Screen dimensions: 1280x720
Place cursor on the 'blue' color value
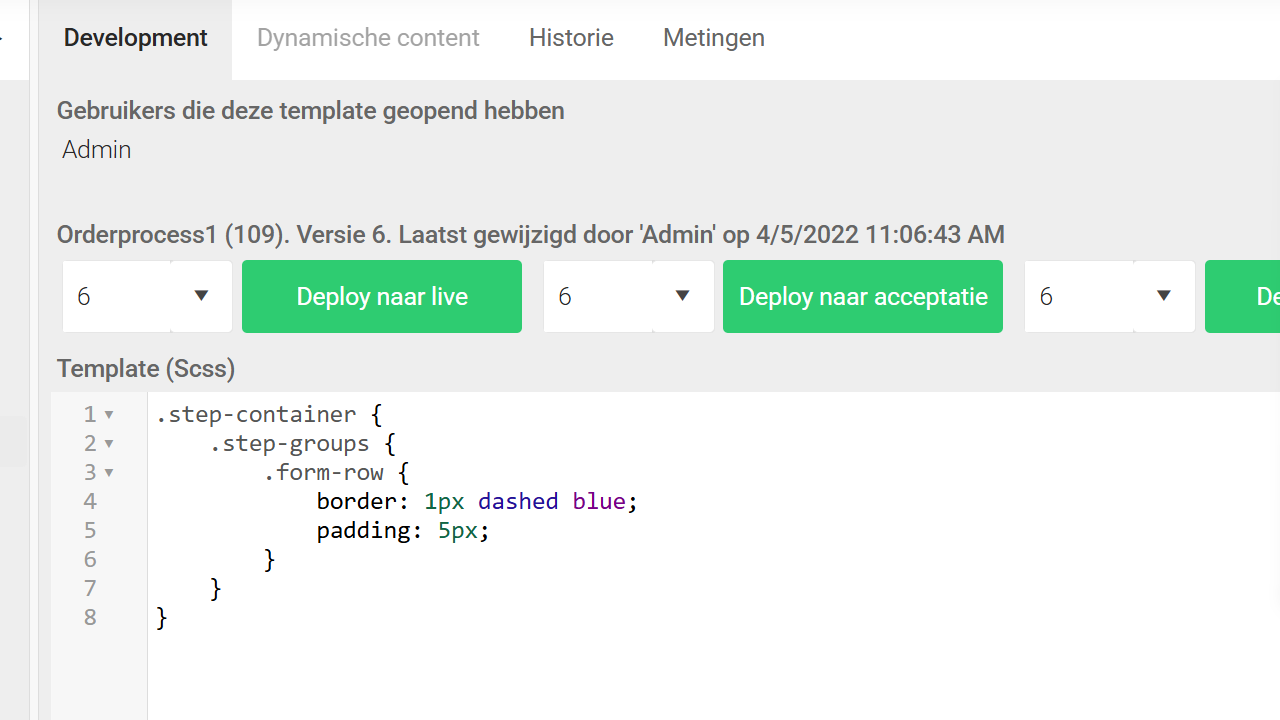[x=598, y=501]
